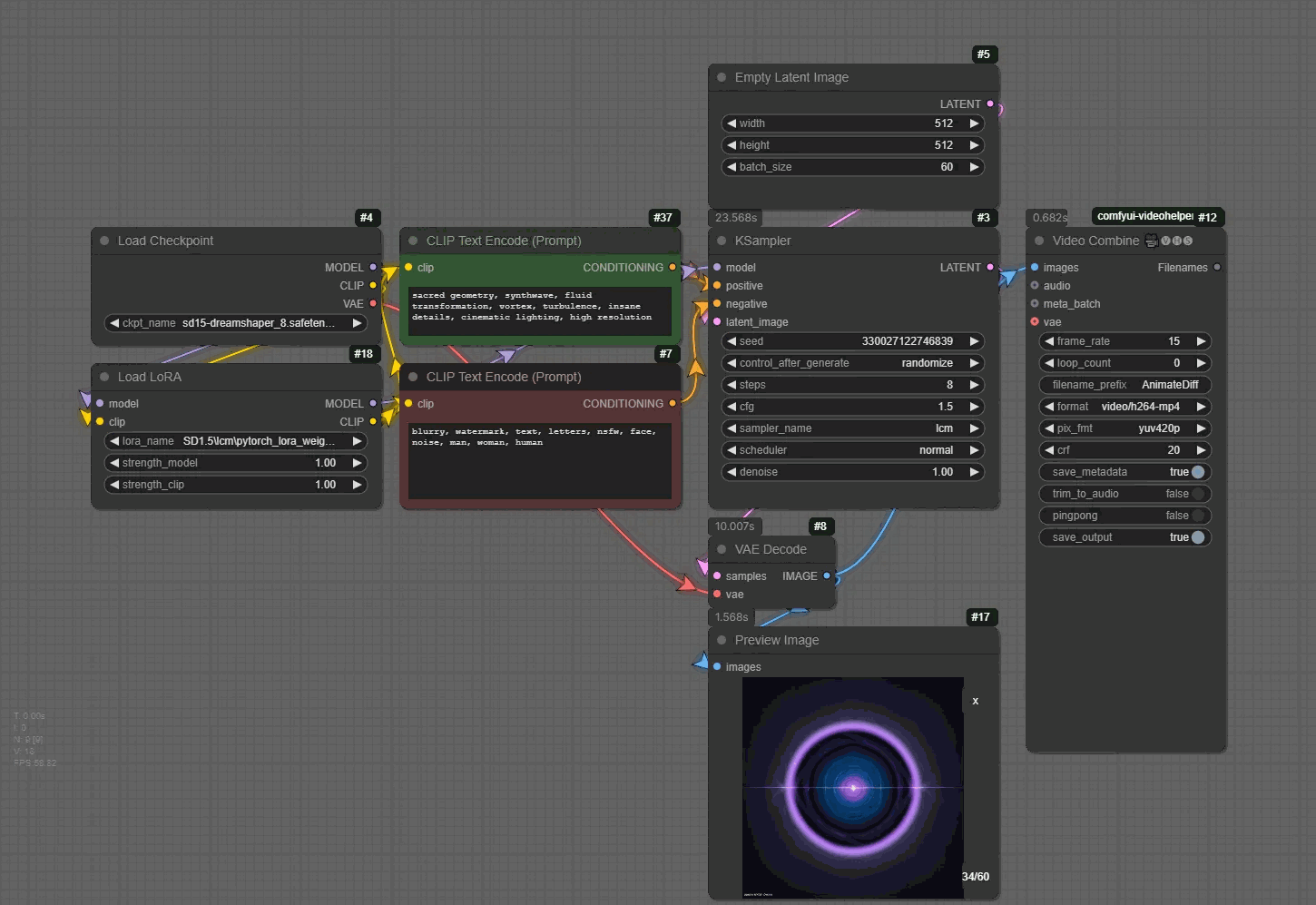Click the LATENT output port on Empty Latent Image
Viewport: 1316px width, 905px height.
click(990, 103)
